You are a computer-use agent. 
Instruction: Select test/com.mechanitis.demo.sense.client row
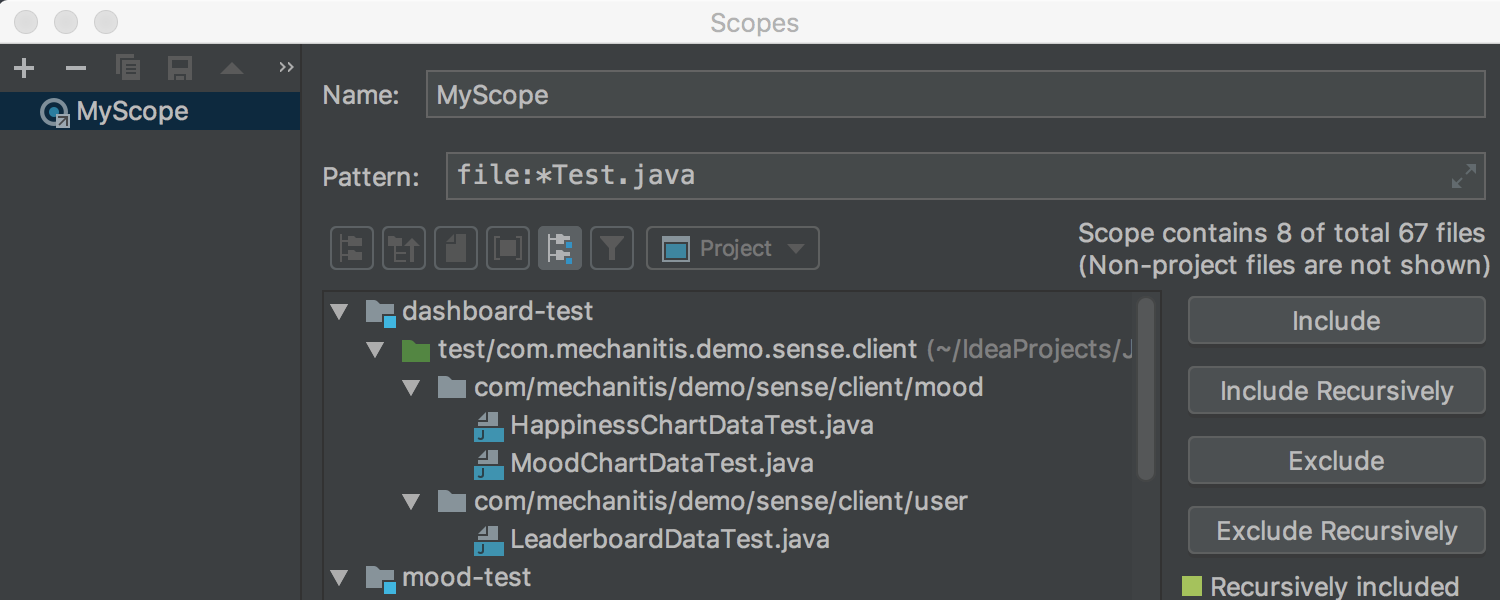730,350
